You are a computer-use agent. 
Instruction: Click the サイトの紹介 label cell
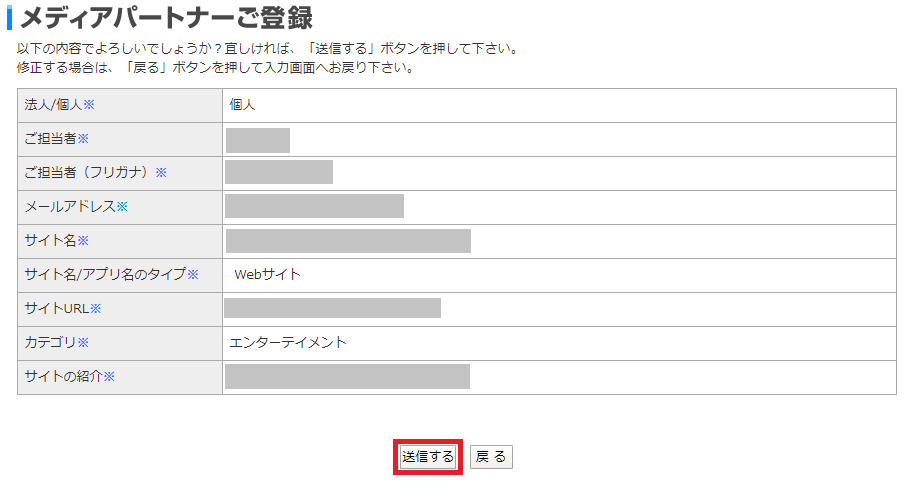[120, 377]
